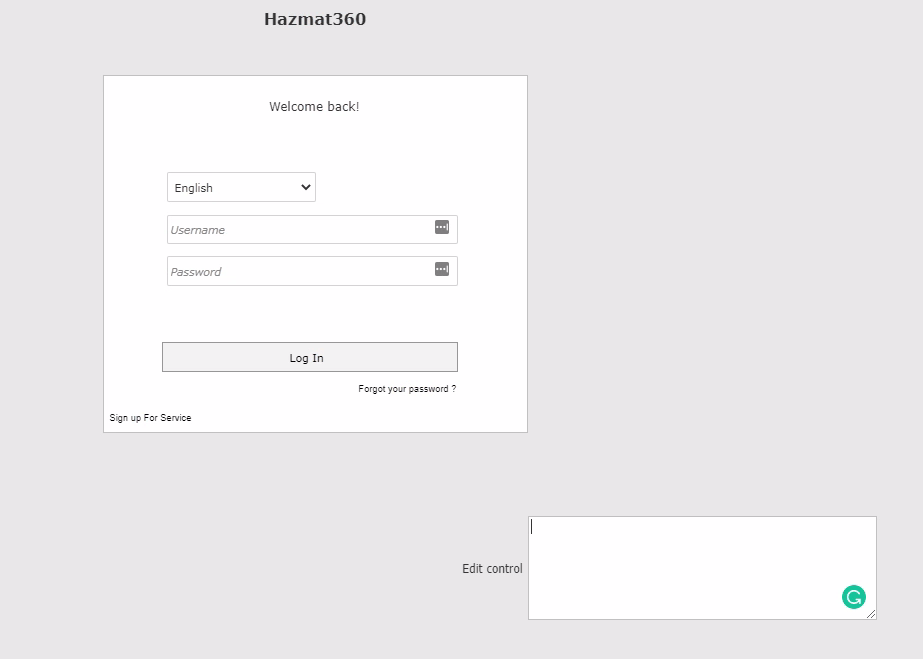Click the Username placeholder text
Image resolution: width=923 pixels, height=659 pixels.
coord(198,230)
